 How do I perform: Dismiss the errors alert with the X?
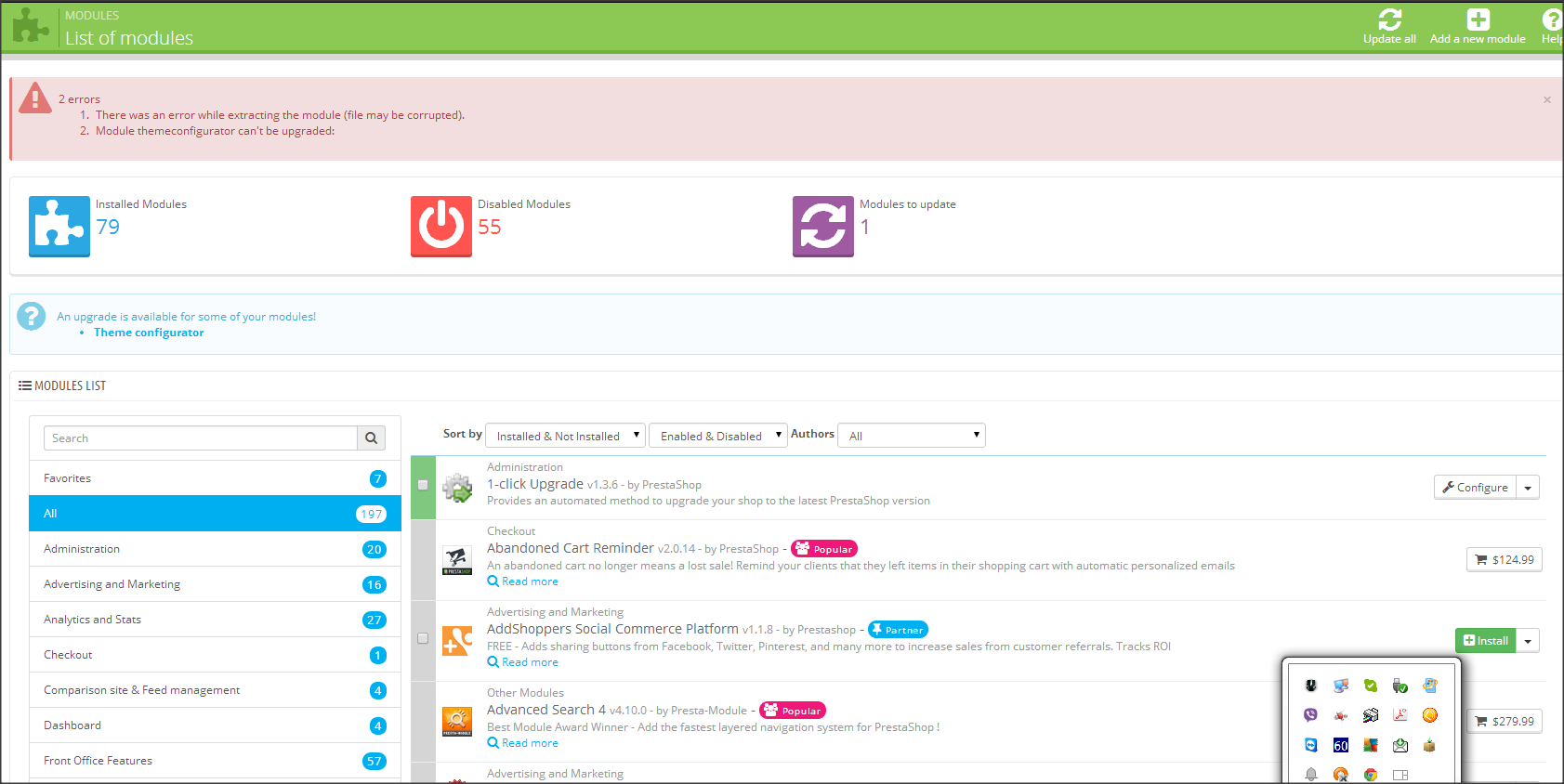pos(1547,100)
